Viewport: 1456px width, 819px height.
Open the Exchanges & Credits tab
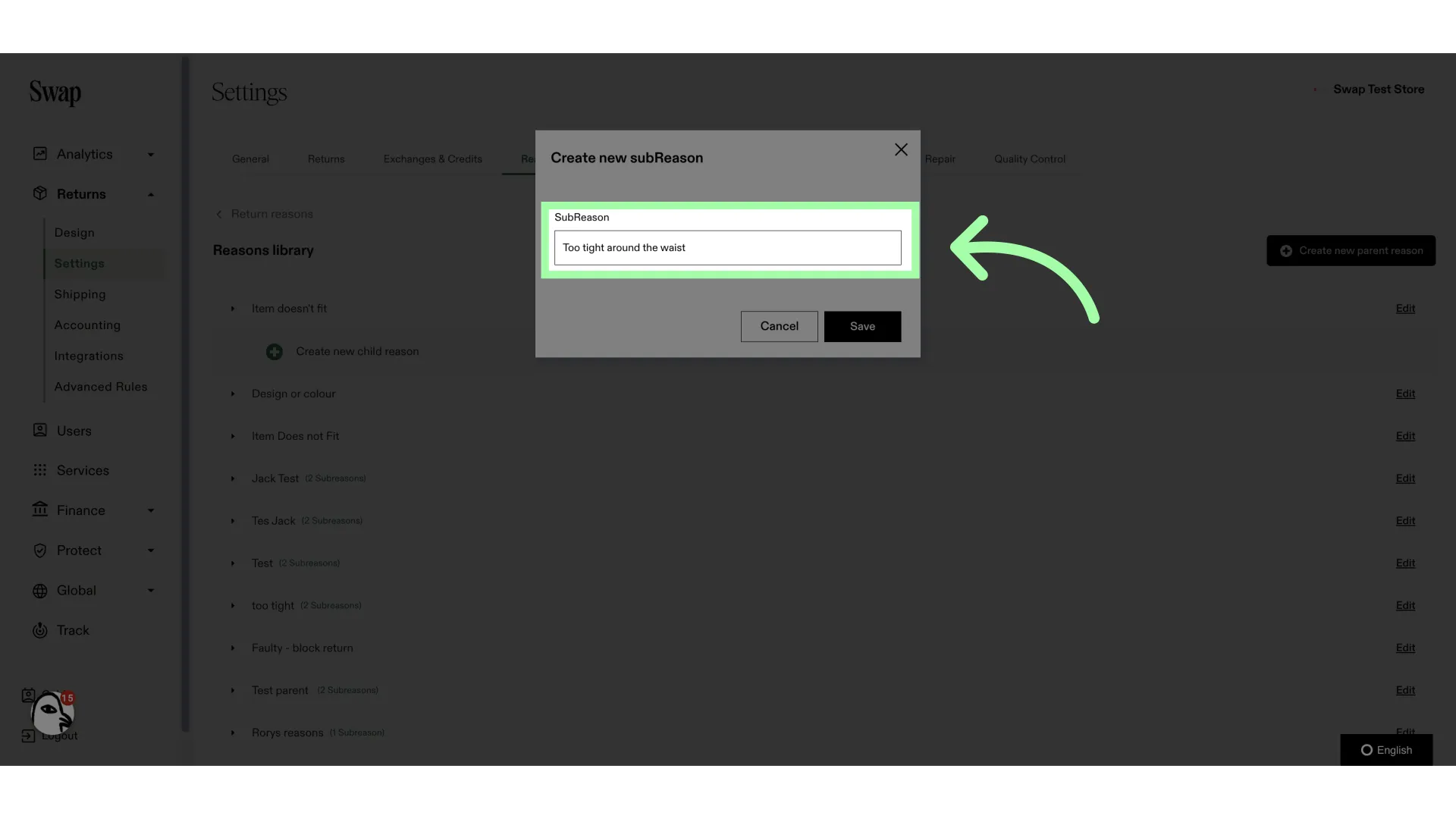(433, 159)
